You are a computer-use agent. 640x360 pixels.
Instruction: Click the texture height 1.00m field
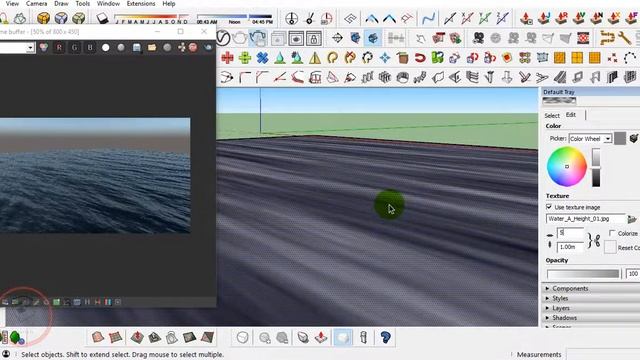(x=570, y=247)
